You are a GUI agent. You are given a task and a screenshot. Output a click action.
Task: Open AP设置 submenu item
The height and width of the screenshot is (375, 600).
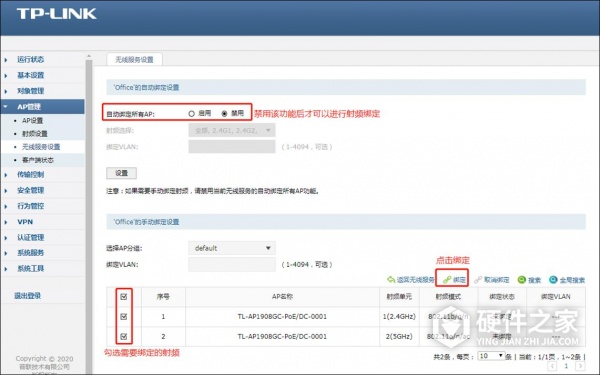point(33,121)
